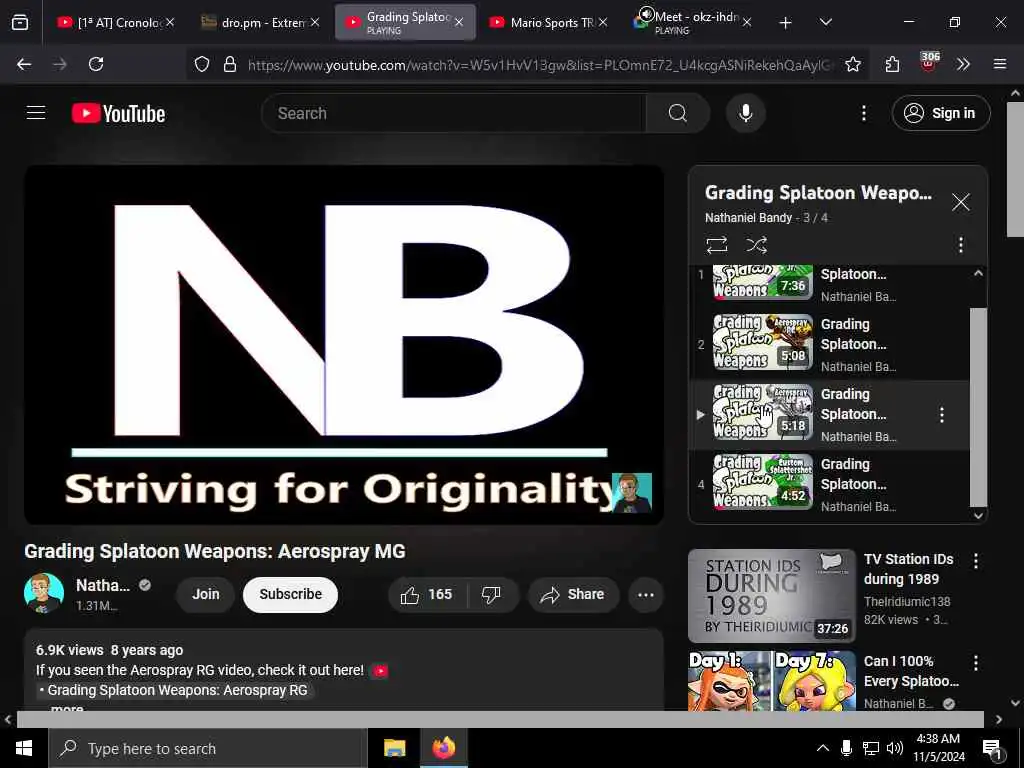Click the URL address bar
The width and height of the screenshot is (1024, 768).
(539, 64)
